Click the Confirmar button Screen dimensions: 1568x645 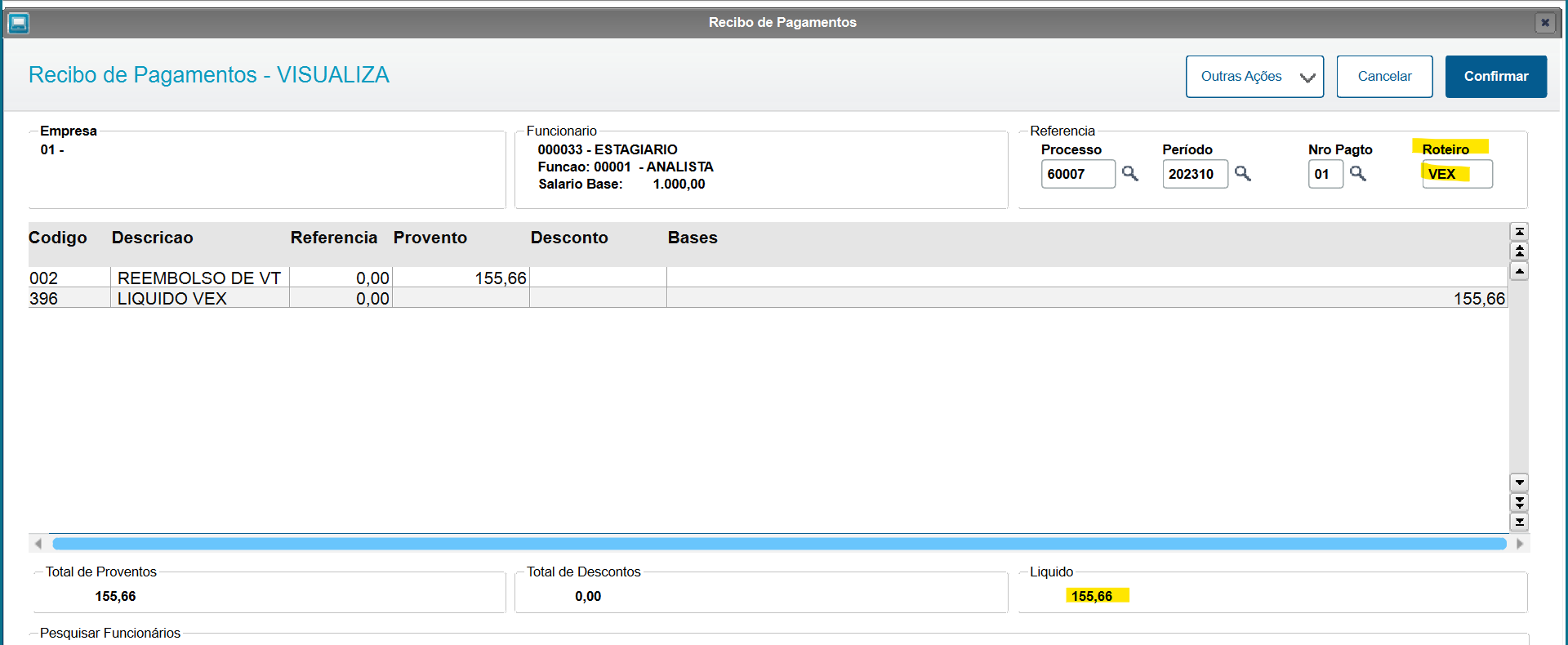(1496, 77)
